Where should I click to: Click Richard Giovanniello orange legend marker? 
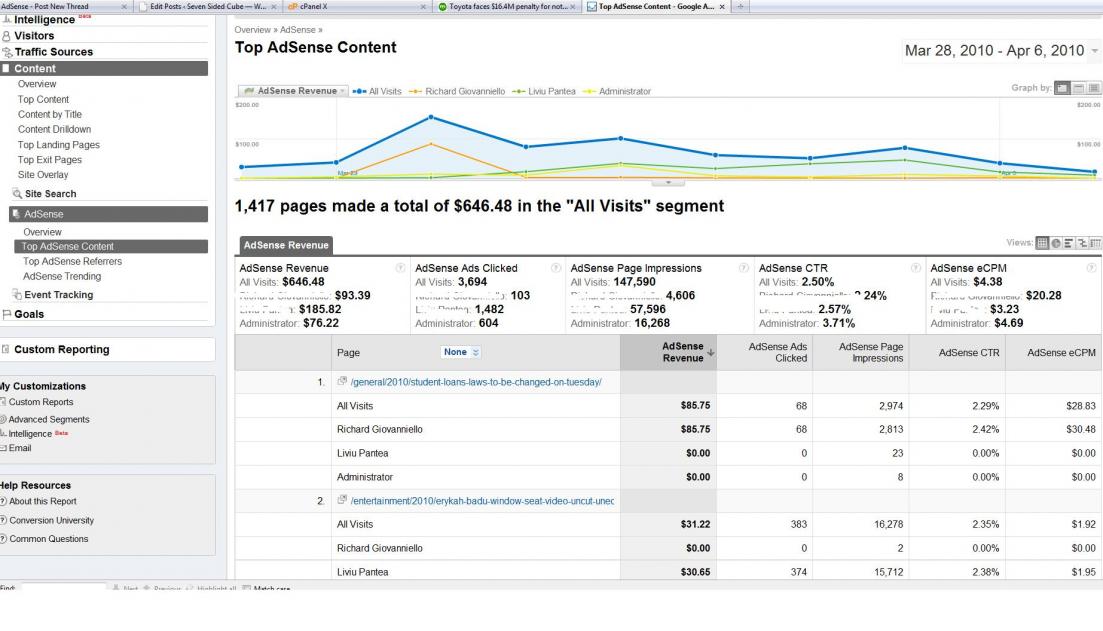[416, 91]
